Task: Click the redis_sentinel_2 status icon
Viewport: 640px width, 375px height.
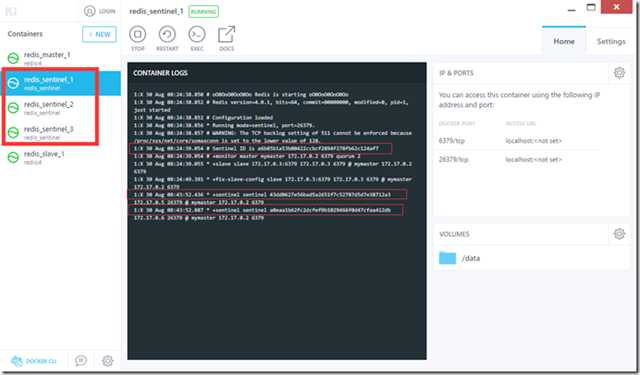Action: 13,108
